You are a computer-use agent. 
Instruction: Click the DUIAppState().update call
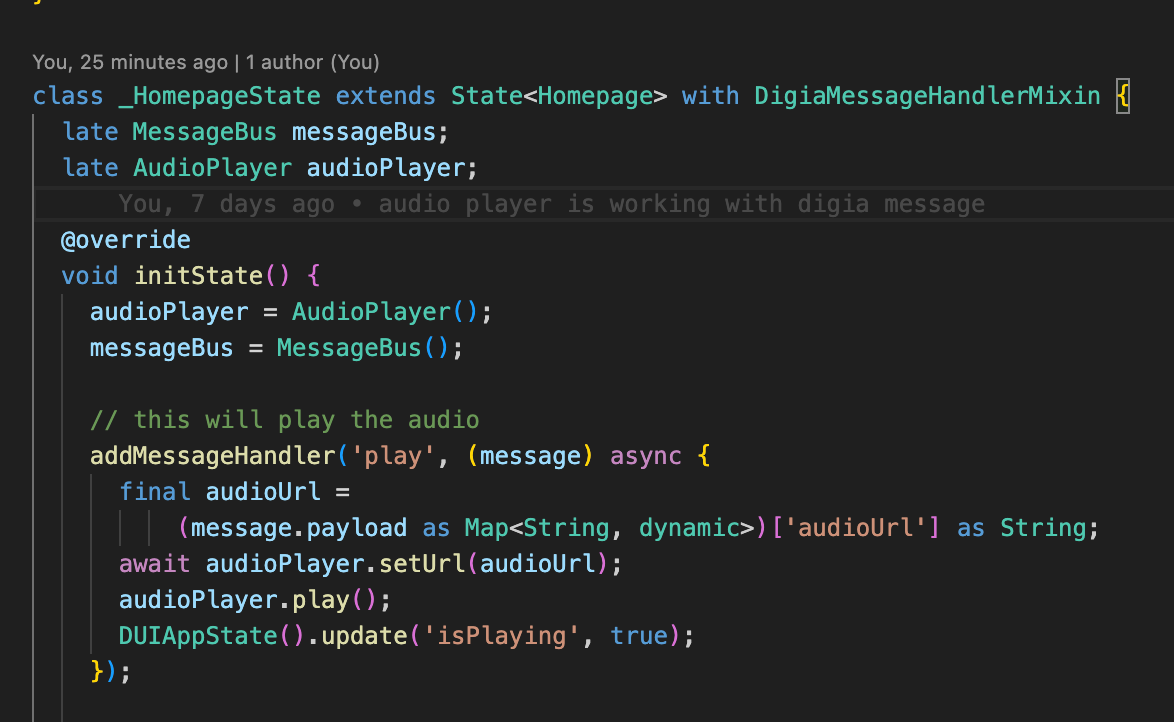[x=263, y=635]
